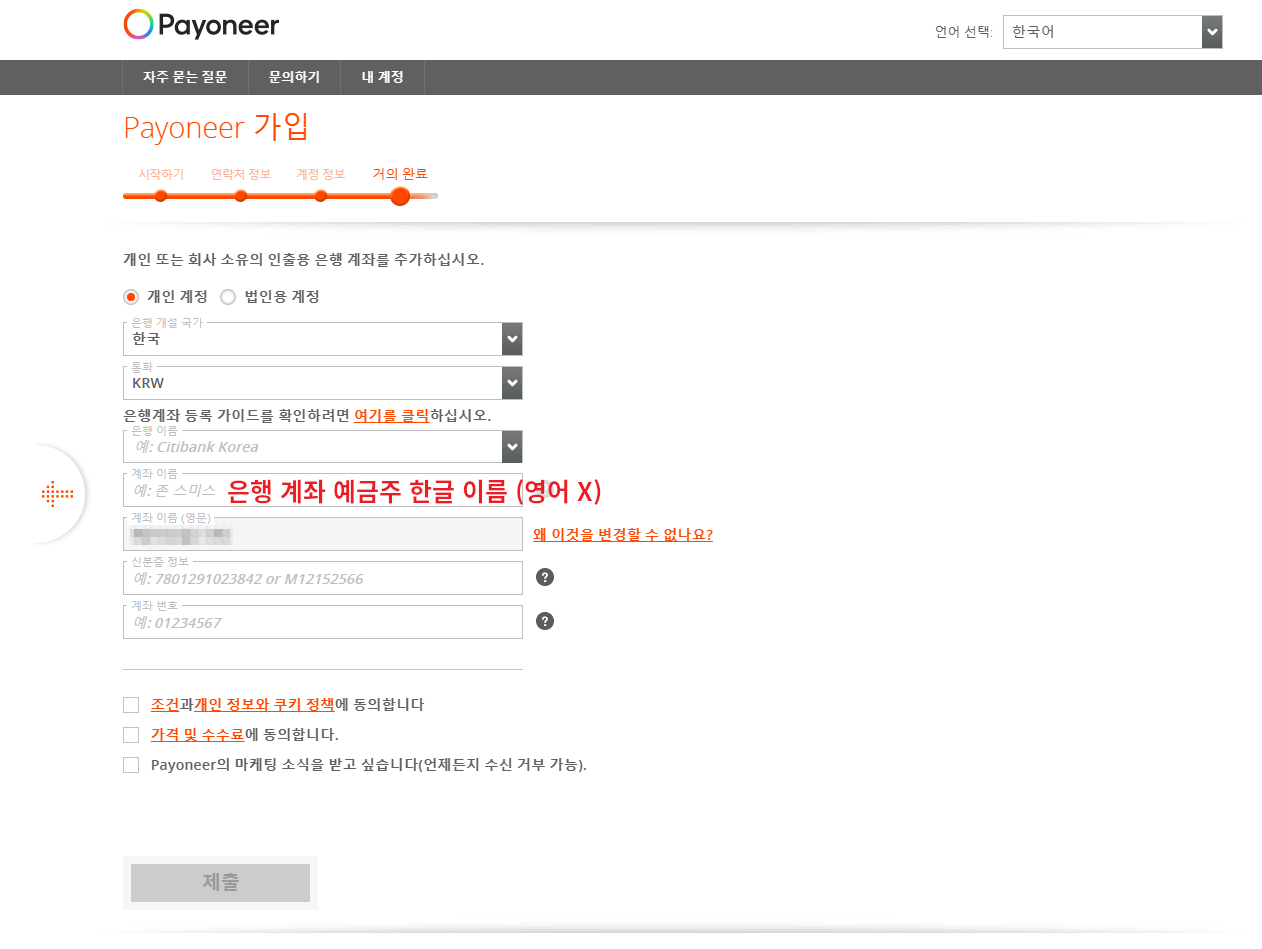Open the 여기를 클릭 guide link
The height and width of the screenshot is (949, 1262).
(x=392, y=415)
